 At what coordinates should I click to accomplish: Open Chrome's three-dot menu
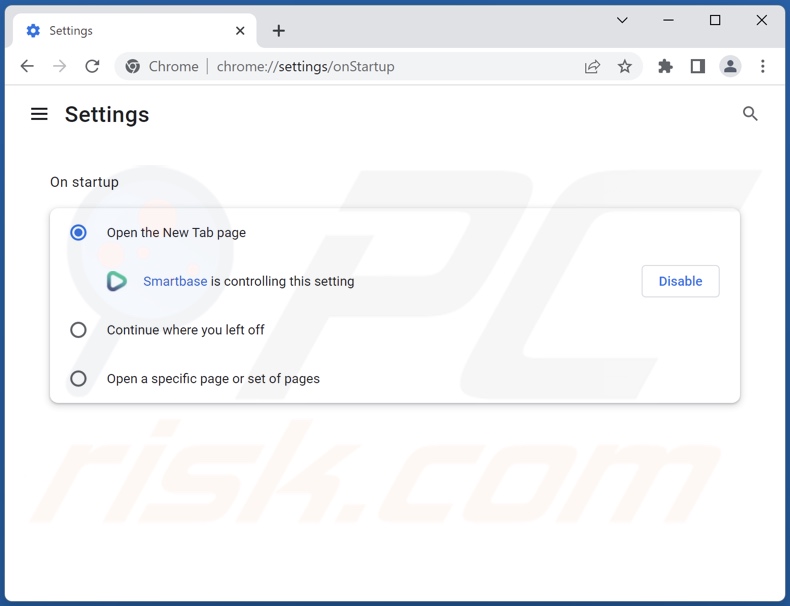tap(762, 66)
